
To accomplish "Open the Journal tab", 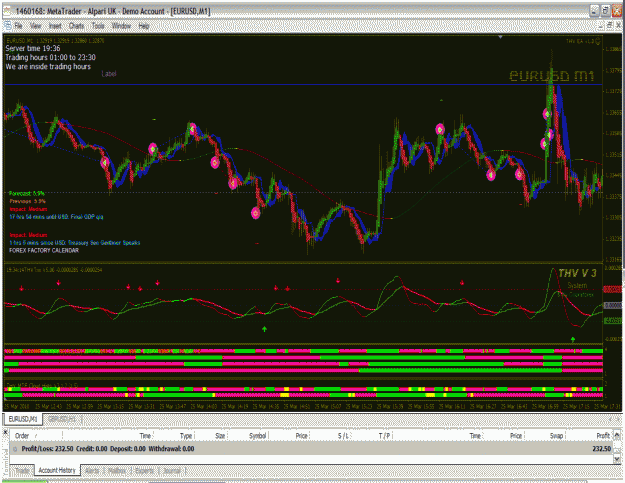I will pyautogui.click(x=172, y=471).
